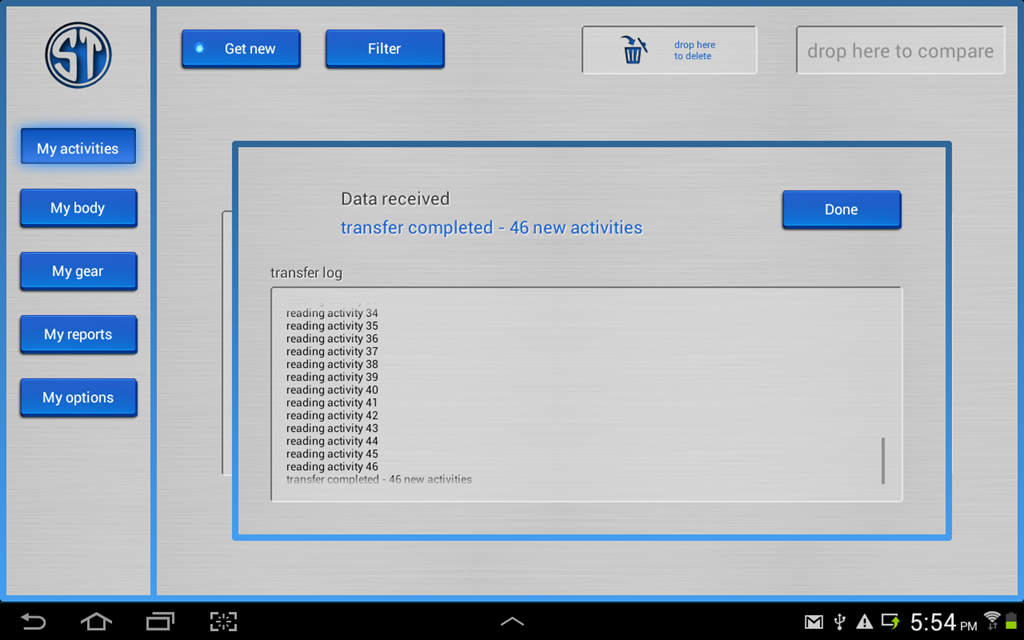
Task: Open the My activities section
Action: tap(78, 148)
